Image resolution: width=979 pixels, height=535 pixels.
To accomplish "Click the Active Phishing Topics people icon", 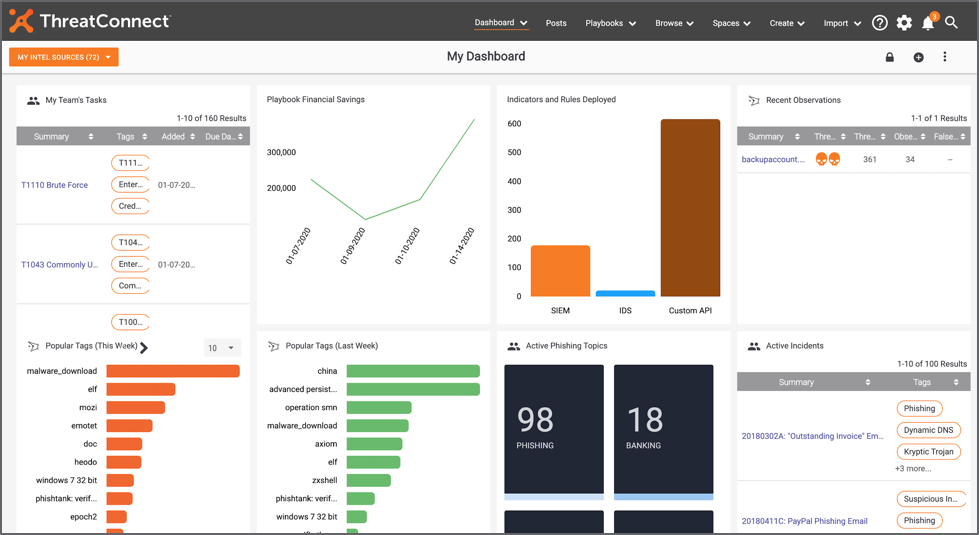I will point(513,346).
